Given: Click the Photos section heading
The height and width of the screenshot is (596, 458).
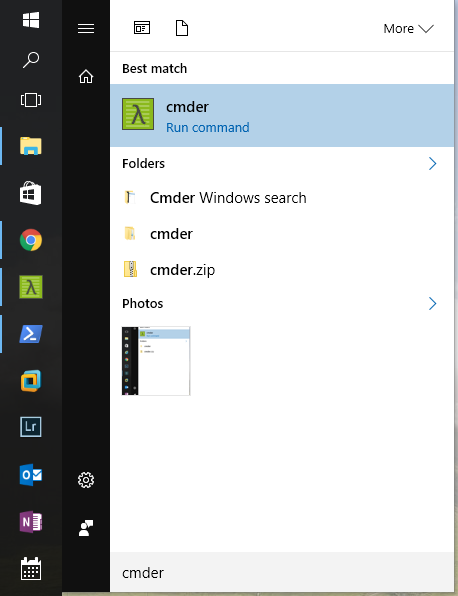Looking at the screenshot, I should point(143,303).
